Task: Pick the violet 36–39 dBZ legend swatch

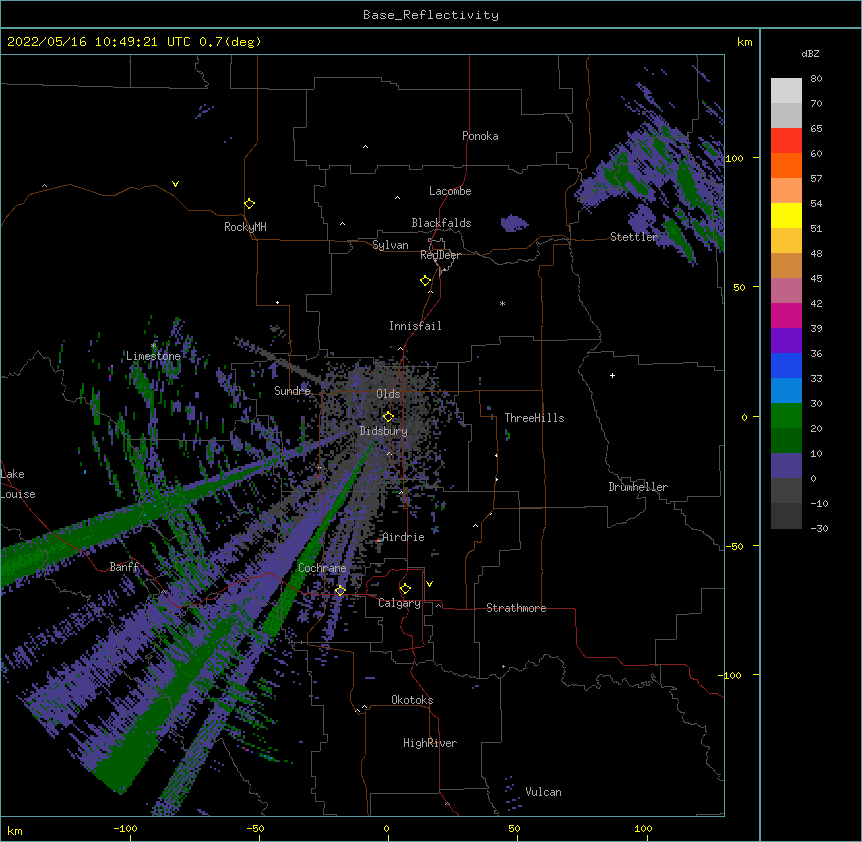Action: tap(786, 341)
